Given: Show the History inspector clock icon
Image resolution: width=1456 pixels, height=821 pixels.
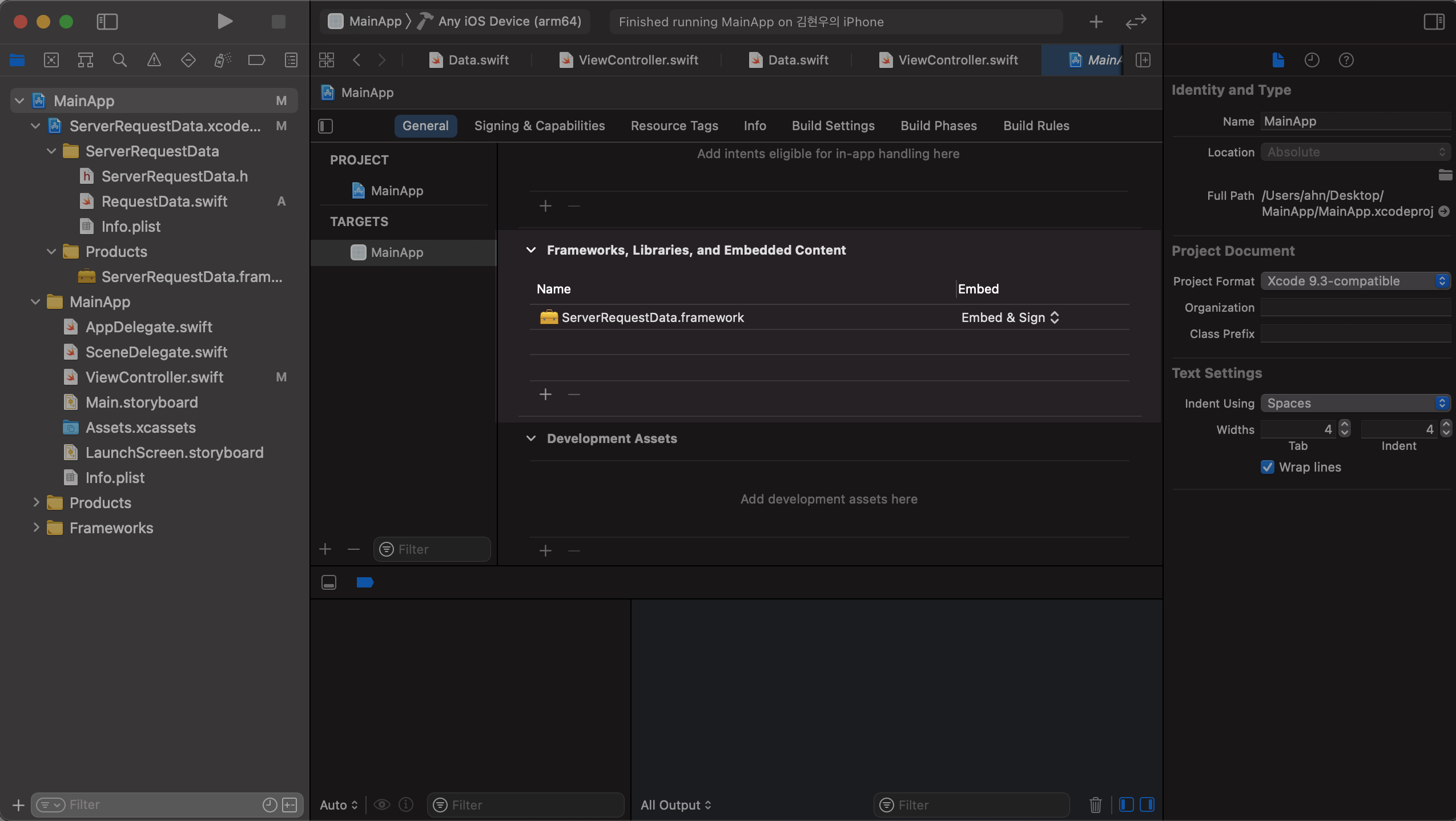Looking at the screenshot, I should (1312, 60).
